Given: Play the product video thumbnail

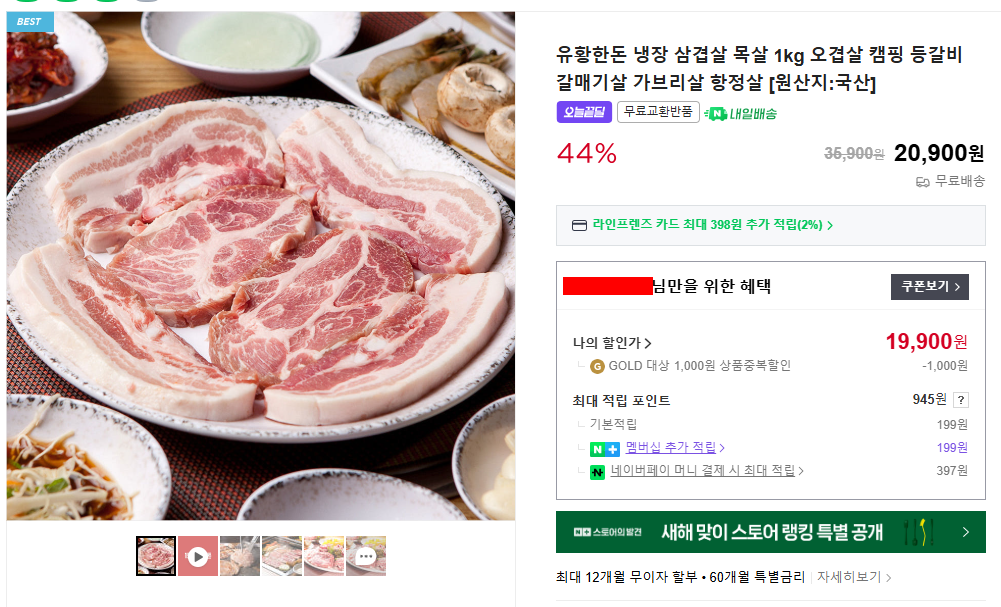Looking at the screenshot, I should point(198,556).
